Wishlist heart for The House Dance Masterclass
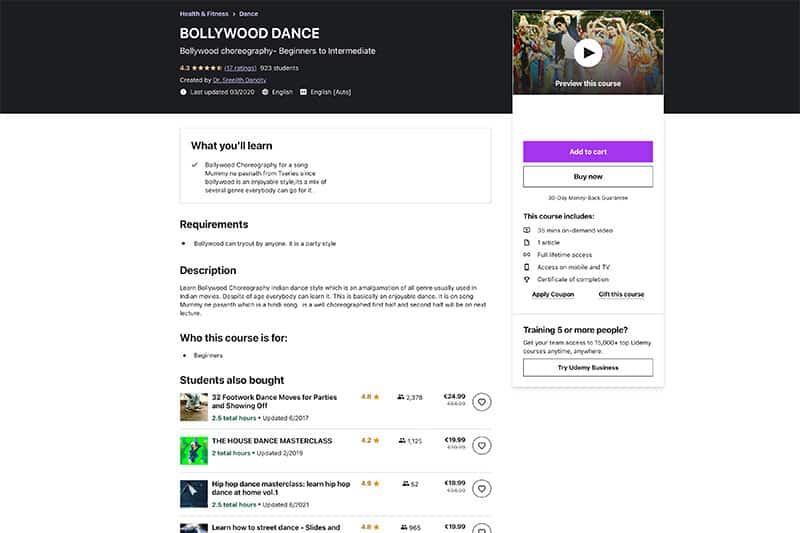 (482, 445)
